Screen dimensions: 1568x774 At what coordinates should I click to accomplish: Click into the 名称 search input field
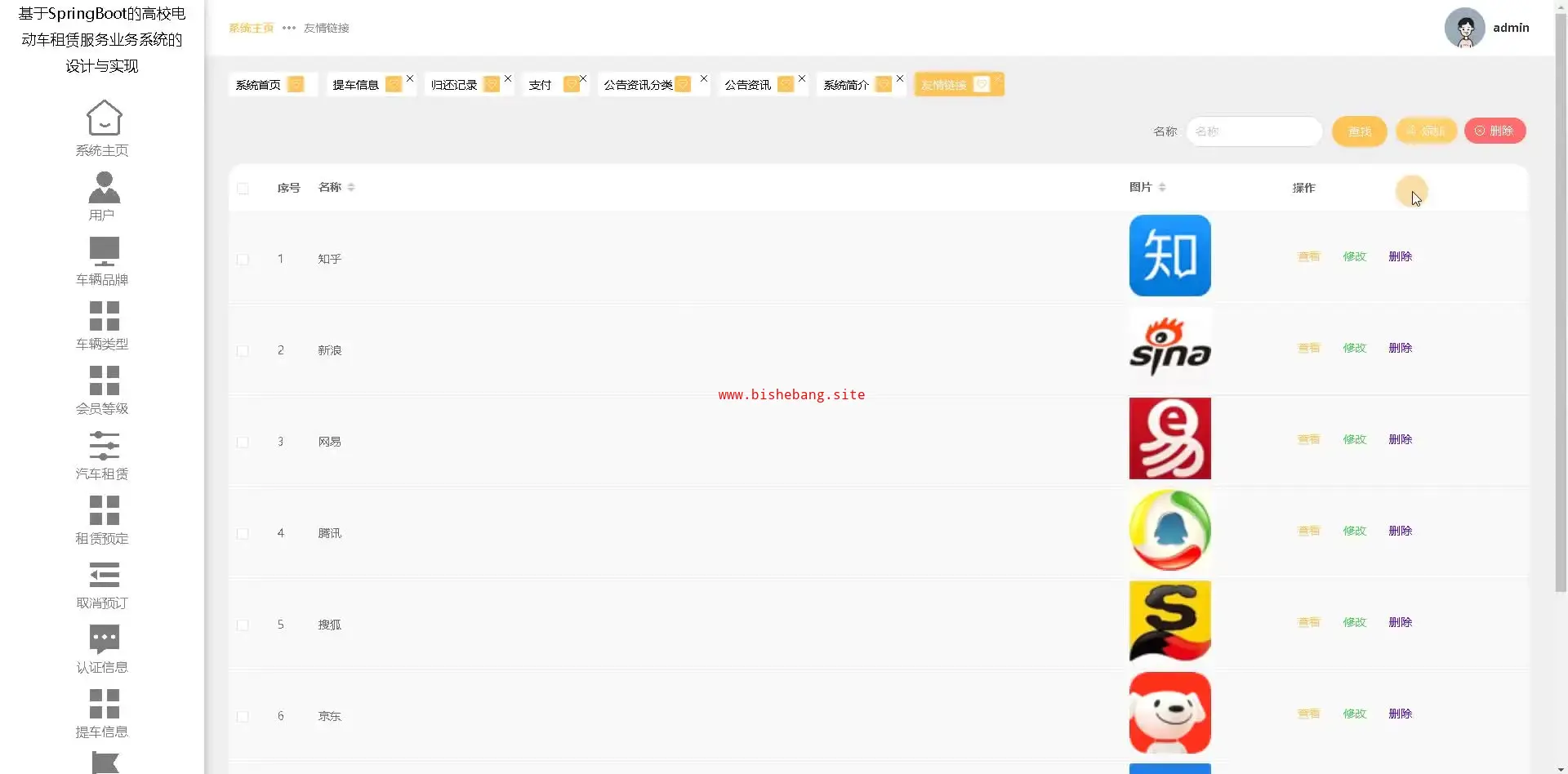tap(1254, 131)
